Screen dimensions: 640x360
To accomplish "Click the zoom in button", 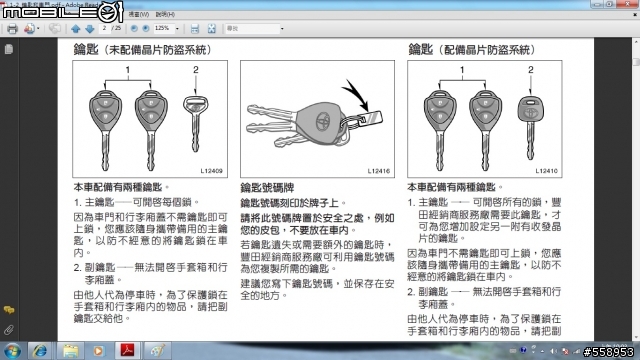I will tap(146, 29).
